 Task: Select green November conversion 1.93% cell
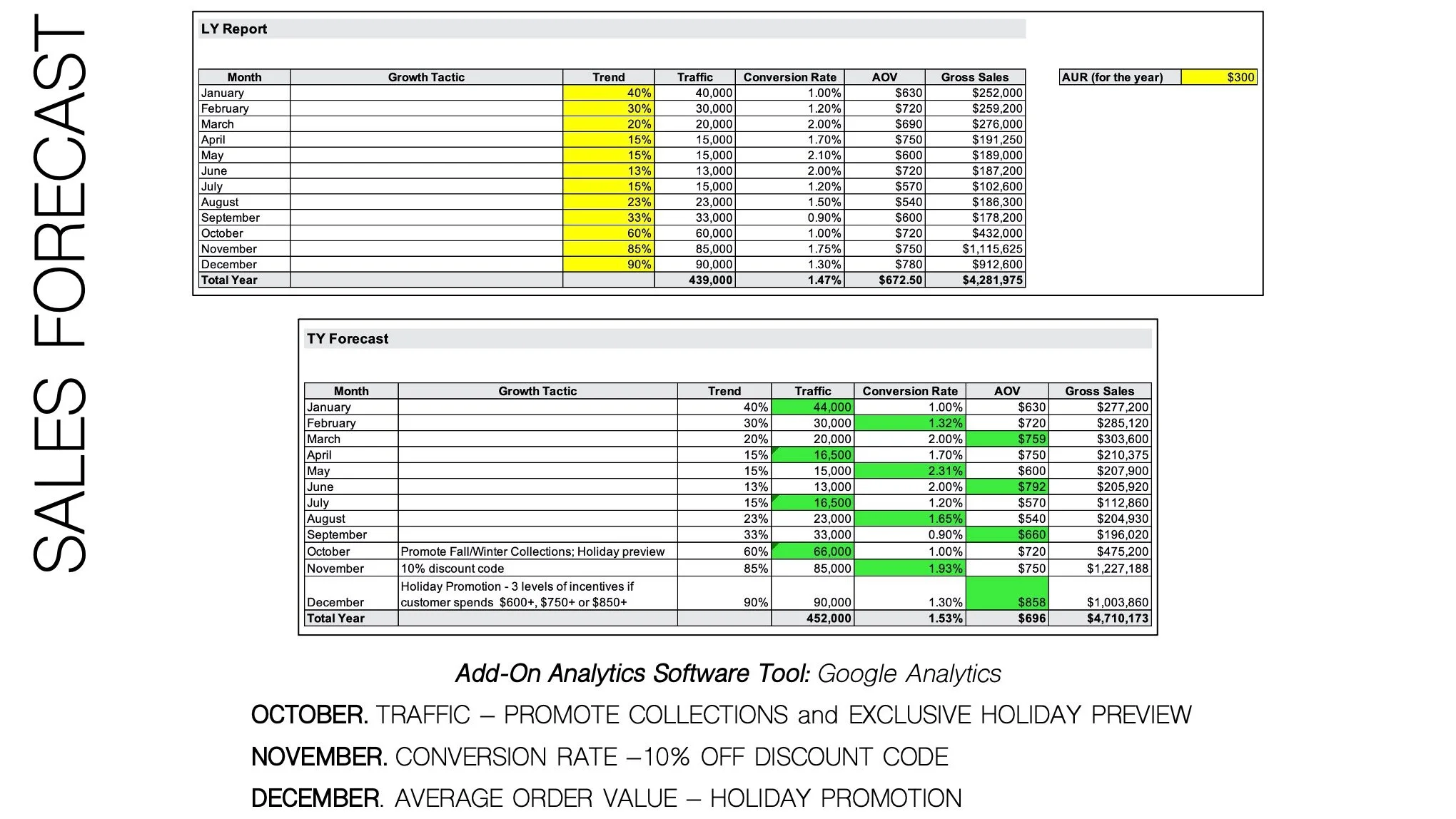(910, 569)
